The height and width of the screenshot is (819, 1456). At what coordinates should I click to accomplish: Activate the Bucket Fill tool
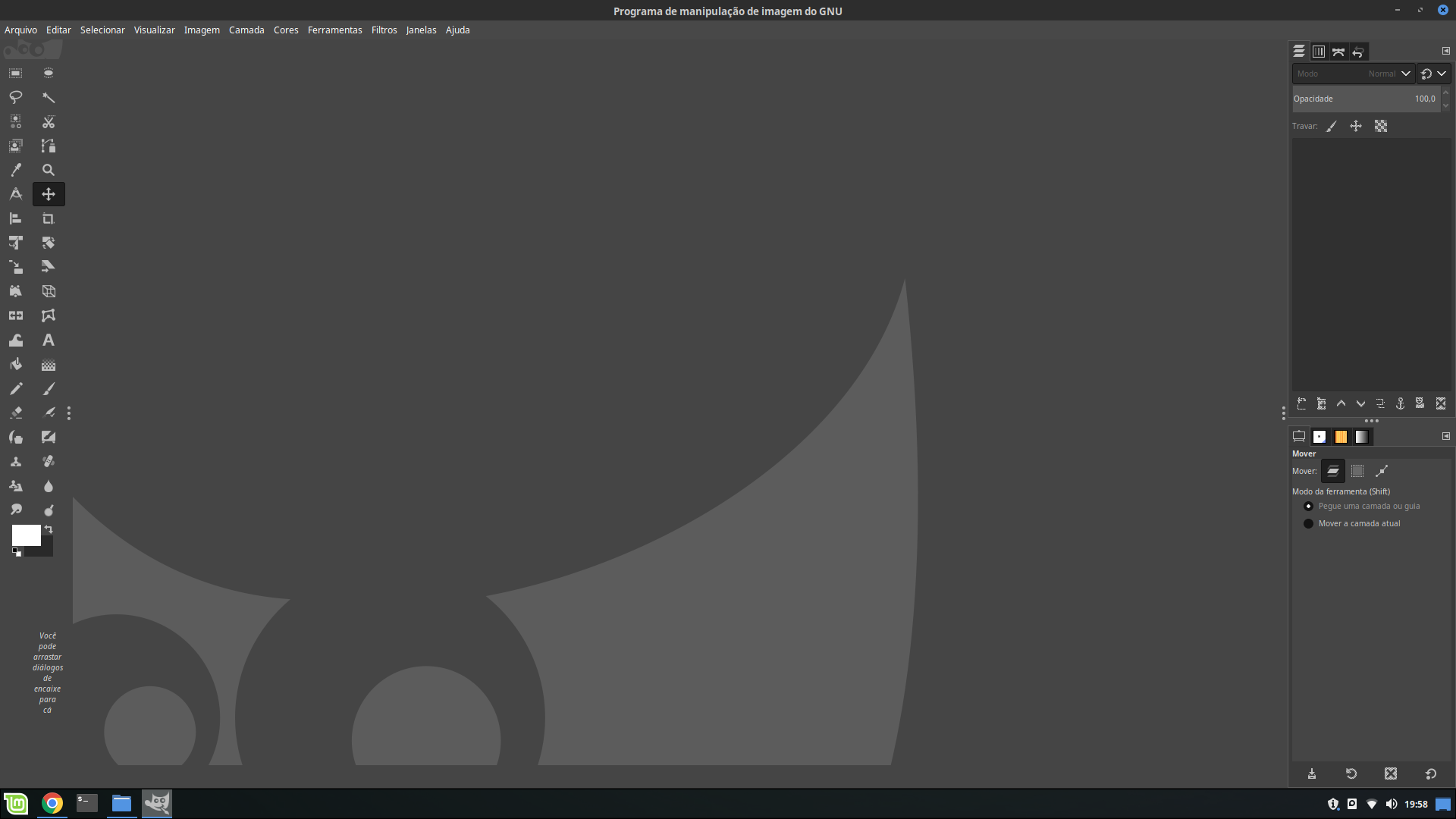pyautogui.click(x=15, y=365)
